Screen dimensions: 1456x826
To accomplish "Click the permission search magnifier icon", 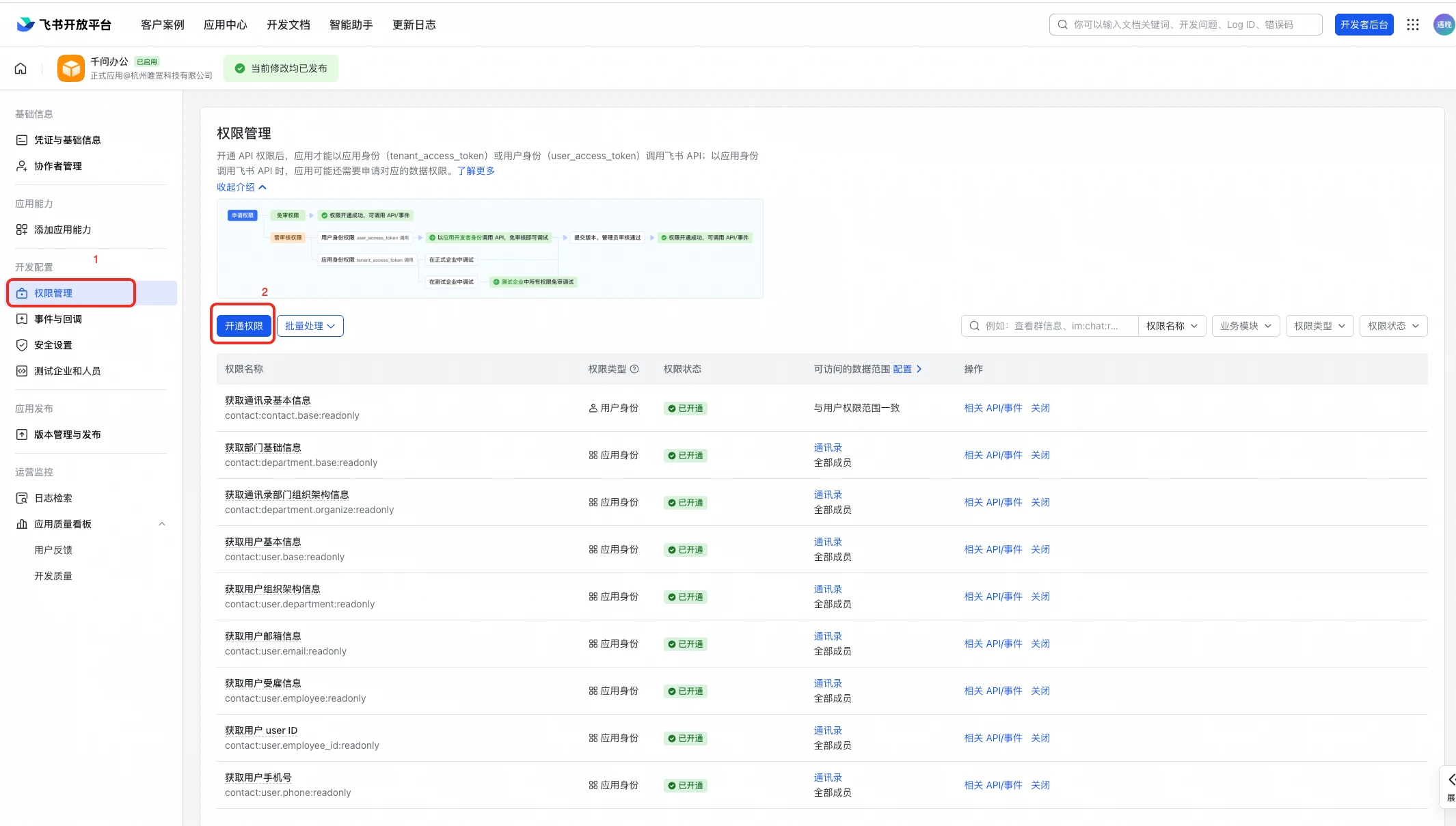I will pos(975,326).
